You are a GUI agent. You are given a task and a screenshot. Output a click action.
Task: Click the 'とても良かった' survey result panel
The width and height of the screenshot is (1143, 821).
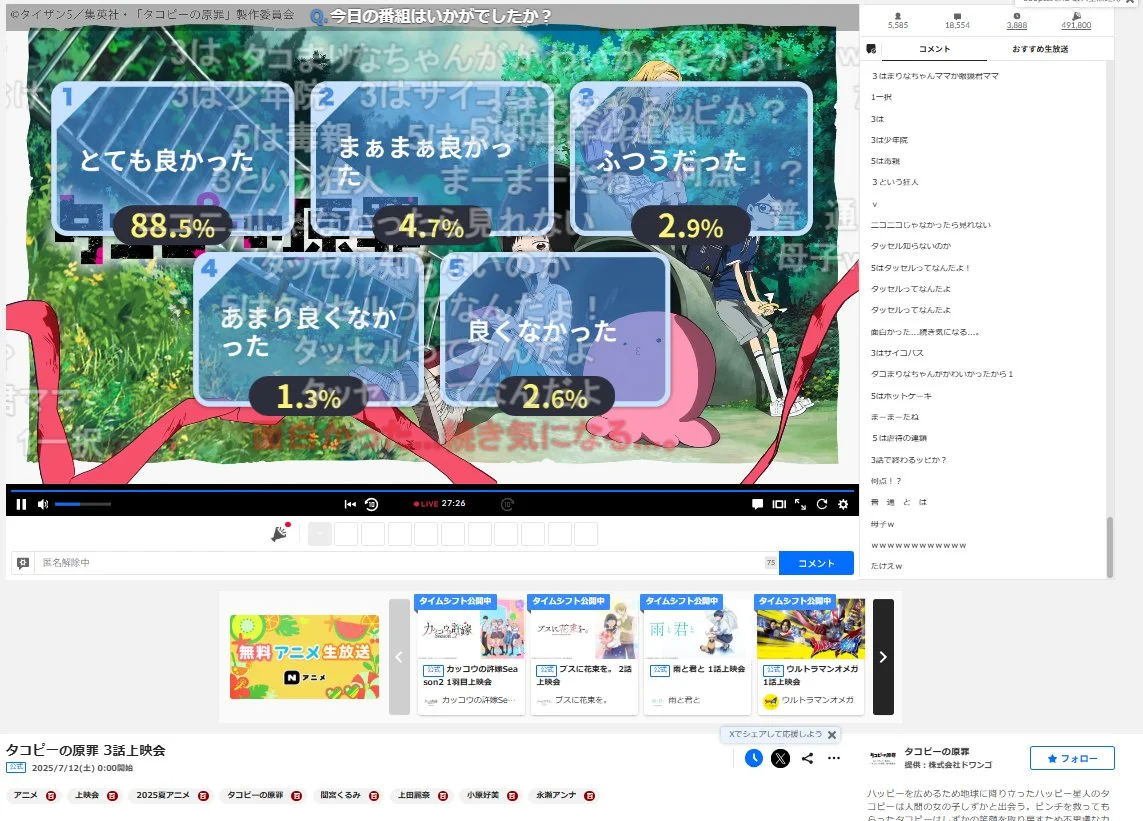click(172, 158)
